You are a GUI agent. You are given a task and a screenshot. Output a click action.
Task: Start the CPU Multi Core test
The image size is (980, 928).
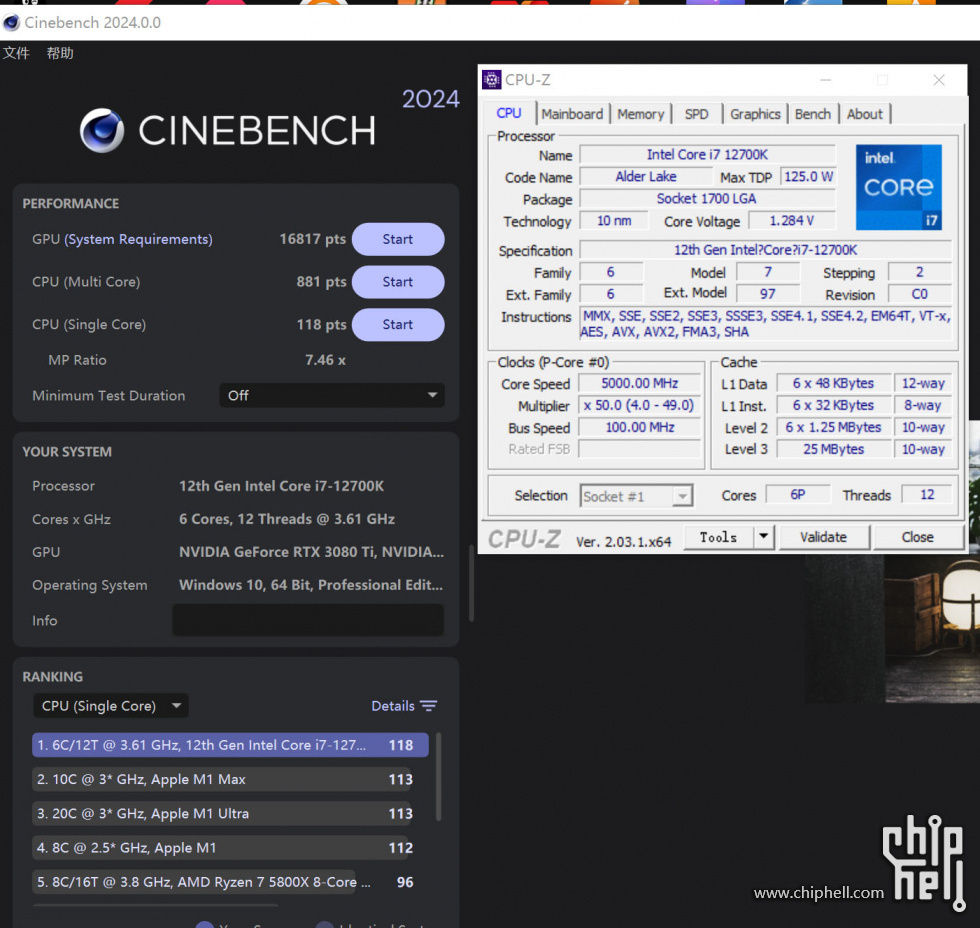tap(398, 282)
